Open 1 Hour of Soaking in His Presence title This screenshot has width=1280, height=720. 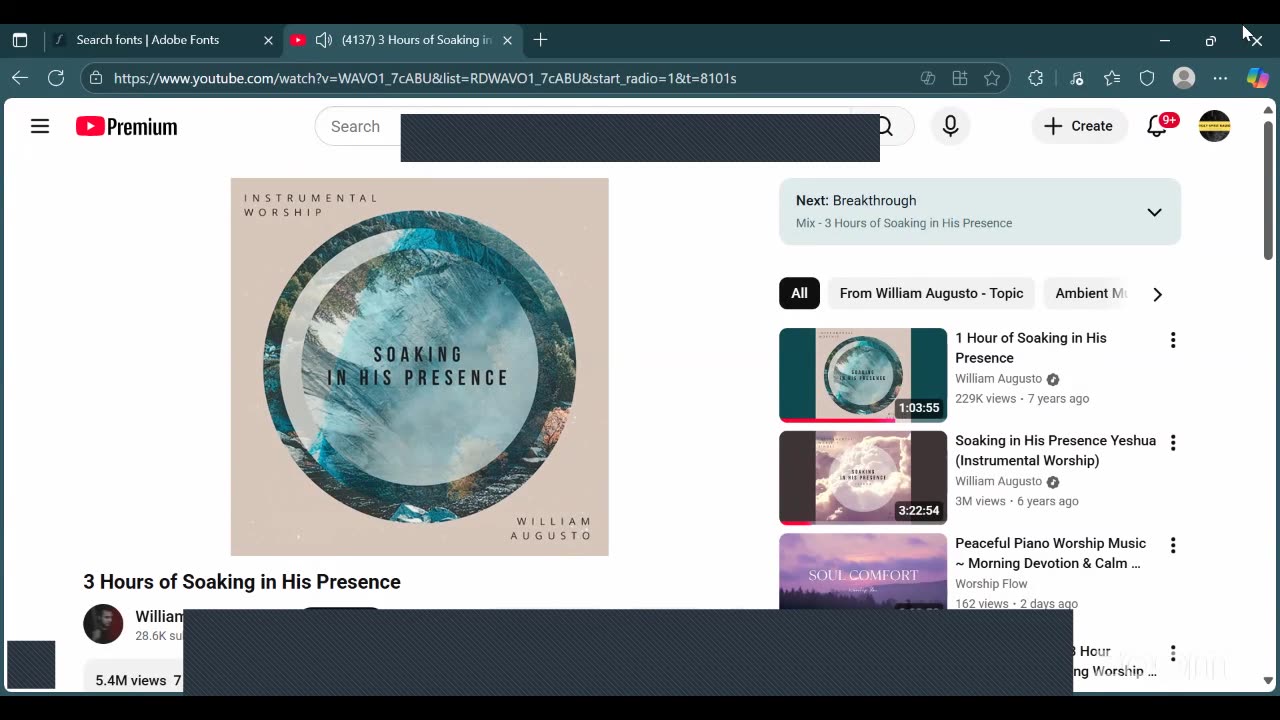coord(1031,348)
